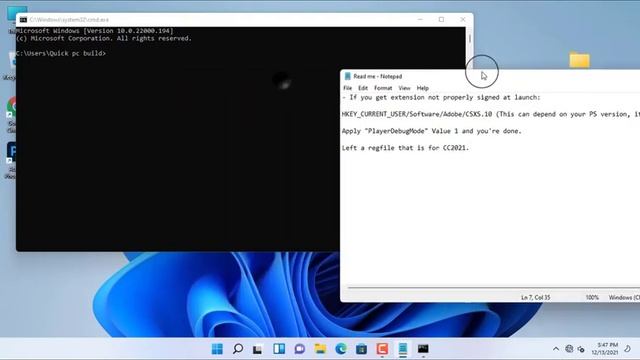Click the 100% zoom status entry
The height and width of the screenshot is (360, 640).
point(592,298)
